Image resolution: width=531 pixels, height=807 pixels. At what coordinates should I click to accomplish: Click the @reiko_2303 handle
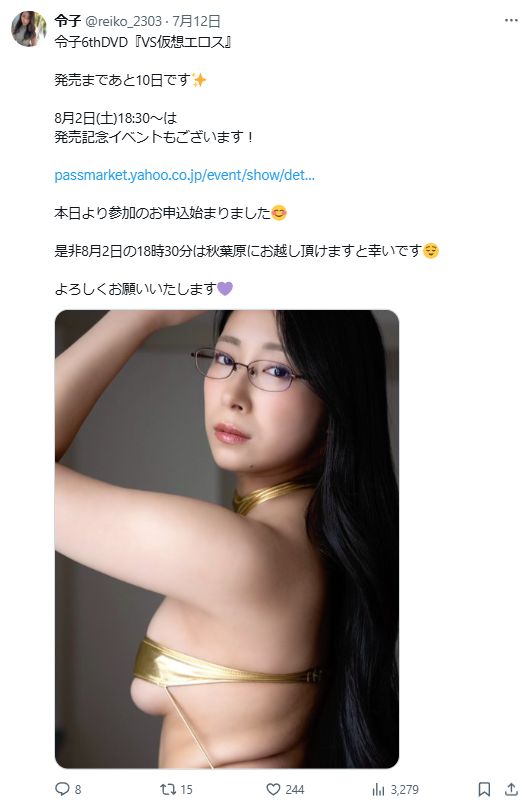click(122, 21)
